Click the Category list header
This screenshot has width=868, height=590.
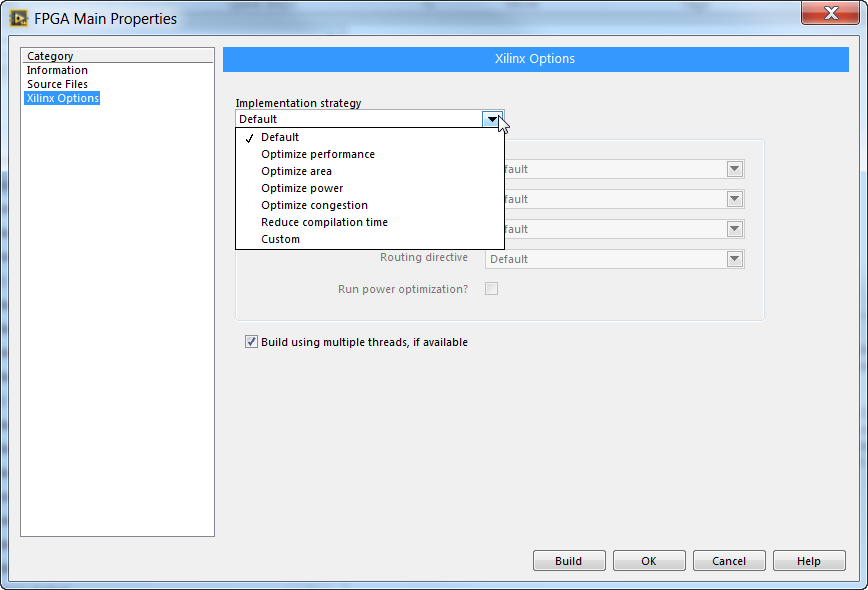(x=117, y=56)
